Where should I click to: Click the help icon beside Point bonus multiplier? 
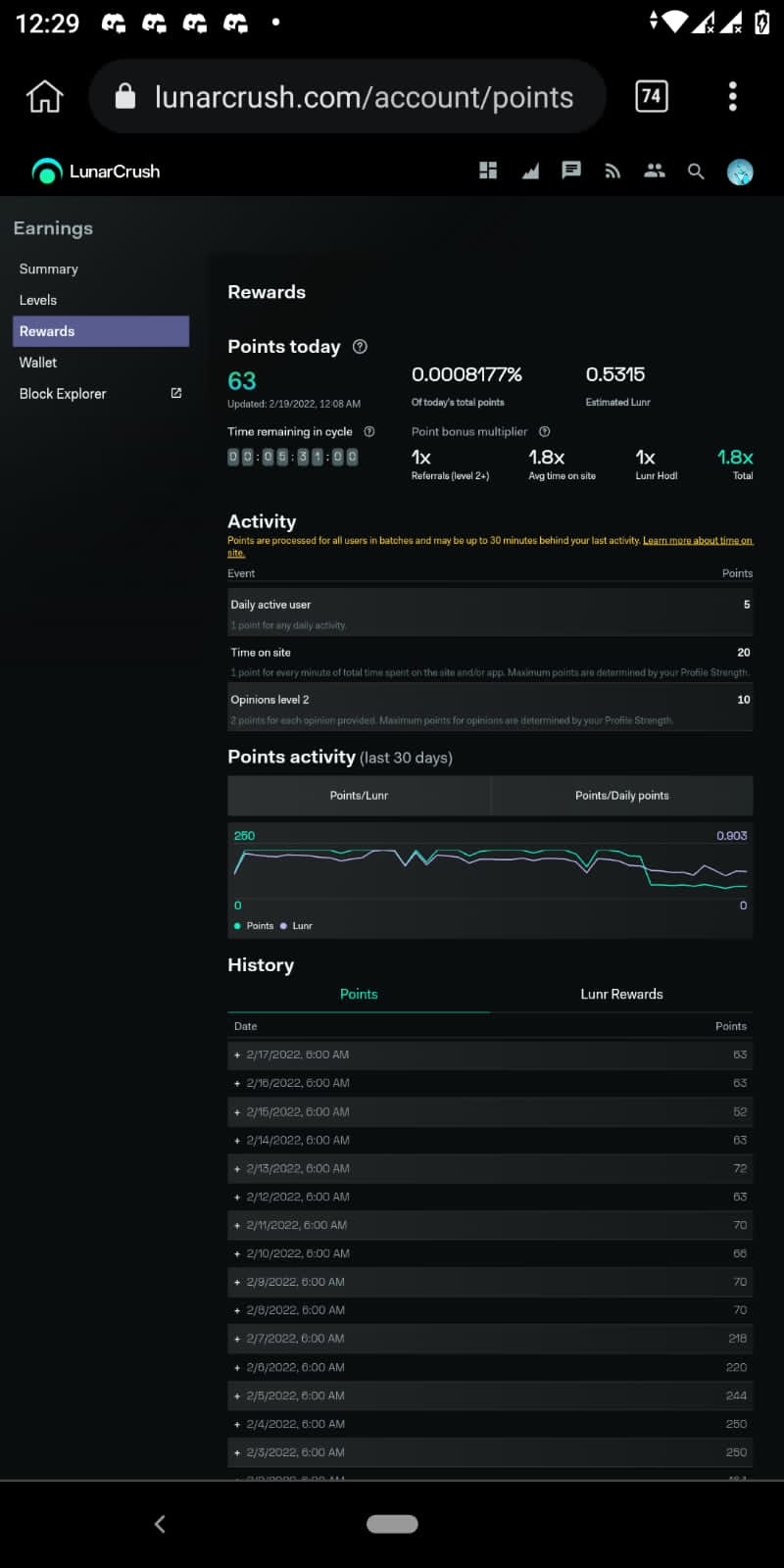coord(545,431)
